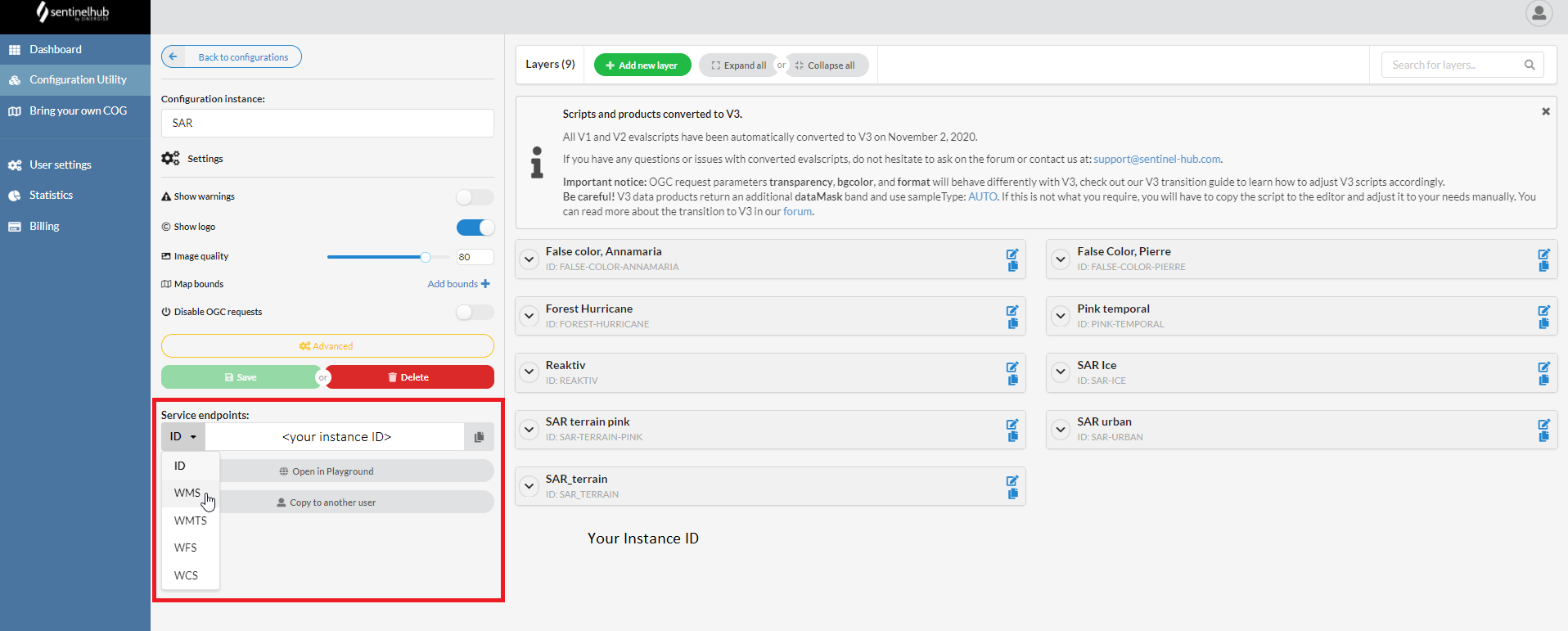Open Dashboard in the sidebar
Image resolution: width=1568 pixels, height=631 pixels.
75,50
